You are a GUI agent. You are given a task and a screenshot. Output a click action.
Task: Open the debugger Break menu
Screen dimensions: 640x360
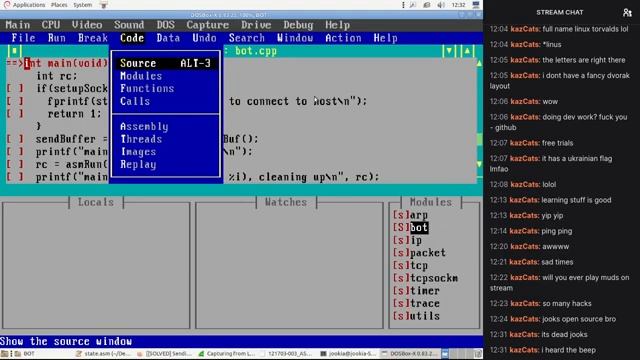93,38
